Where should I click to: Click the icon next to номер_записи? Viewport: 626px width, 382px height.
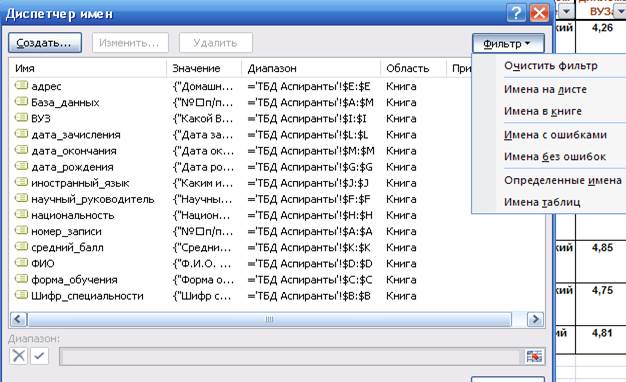pos(21,231)
